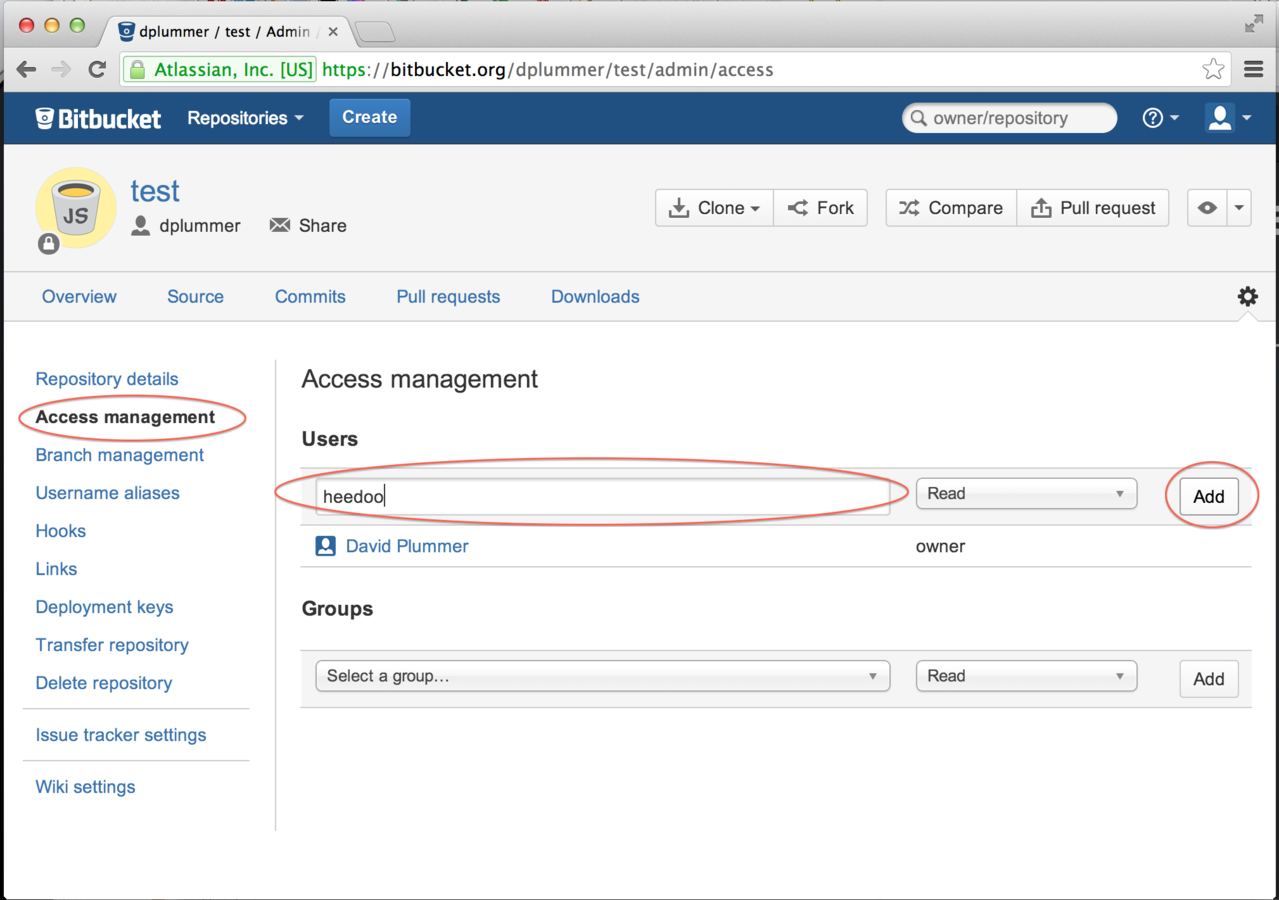The image size is (1279, 900).
Task: Click the Share link
Action: click(x=308, y=226)
